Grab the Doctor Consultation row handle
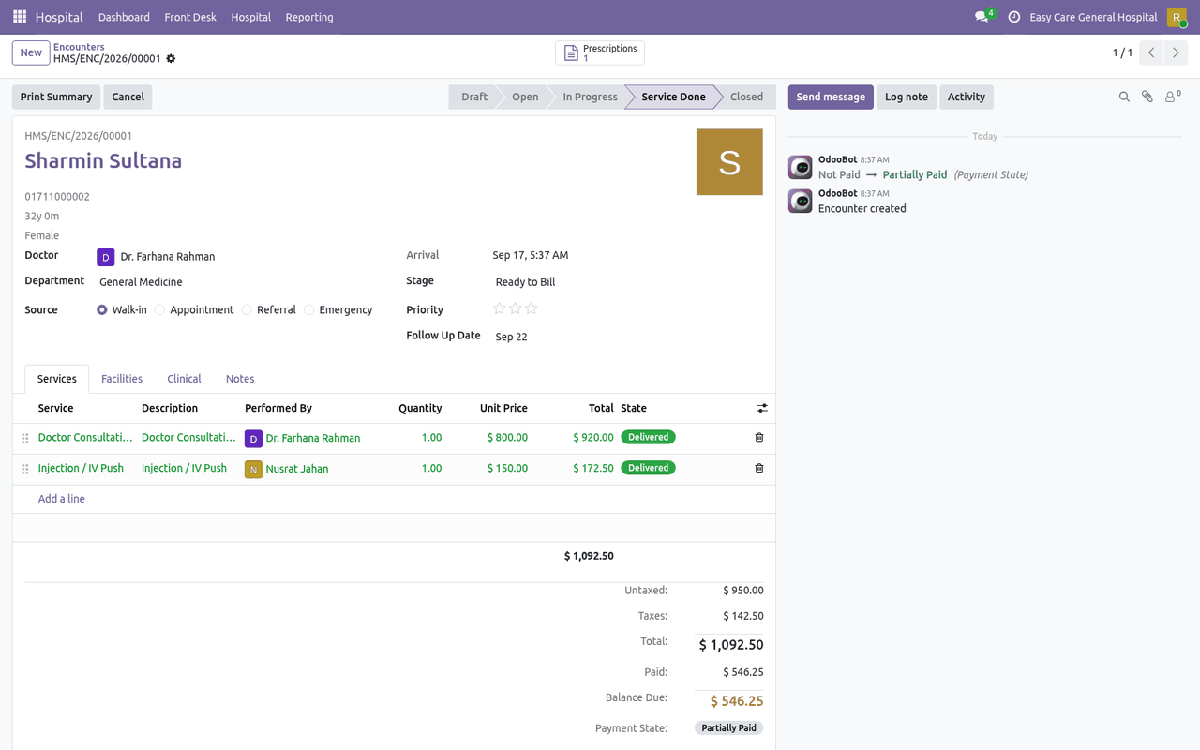Viewport: 1200px width, 750px height. 25,438
